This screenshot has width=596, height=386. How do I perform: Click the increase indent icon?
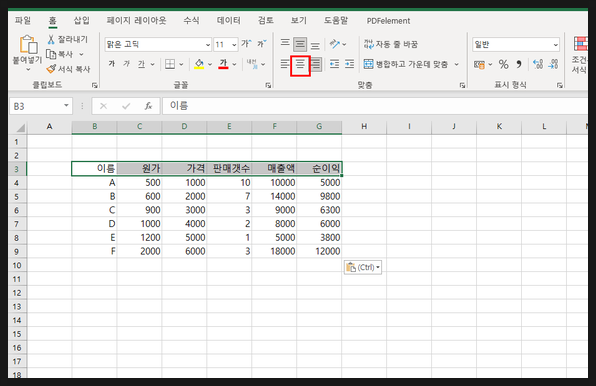pos(350,64)
